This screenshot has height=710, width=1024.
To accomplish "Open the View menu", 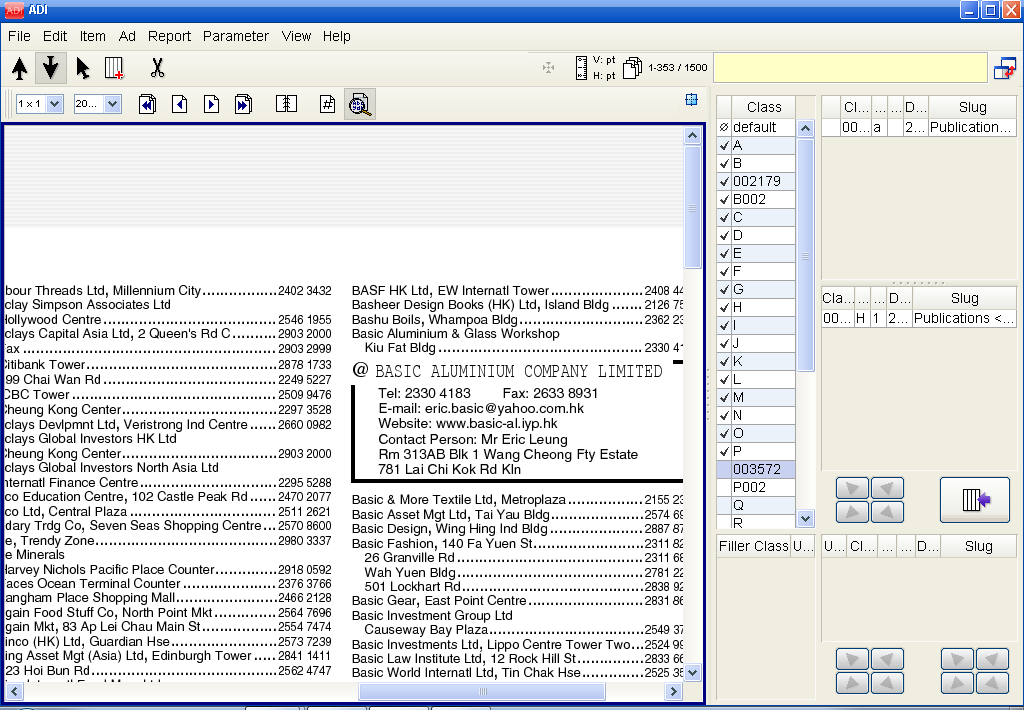I will pos(296,36).
